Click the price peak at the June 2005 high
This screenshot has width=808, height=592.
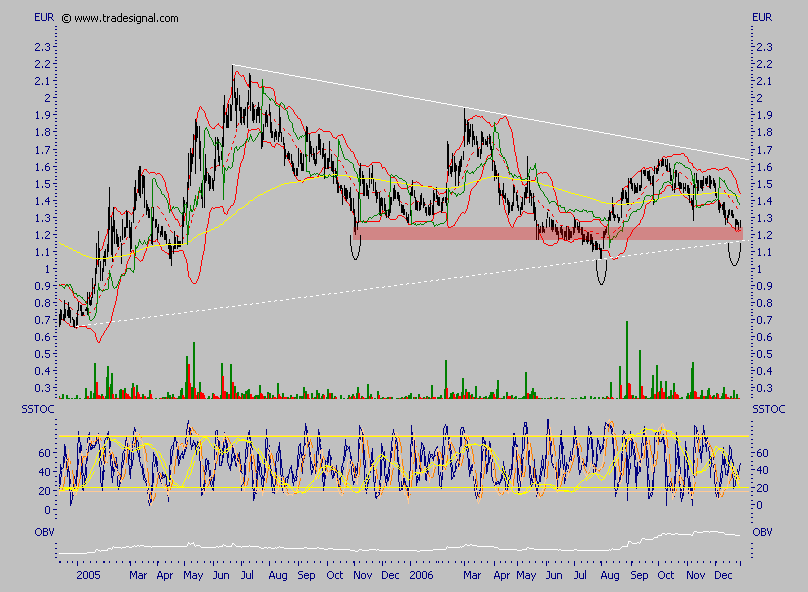point(232,68)
